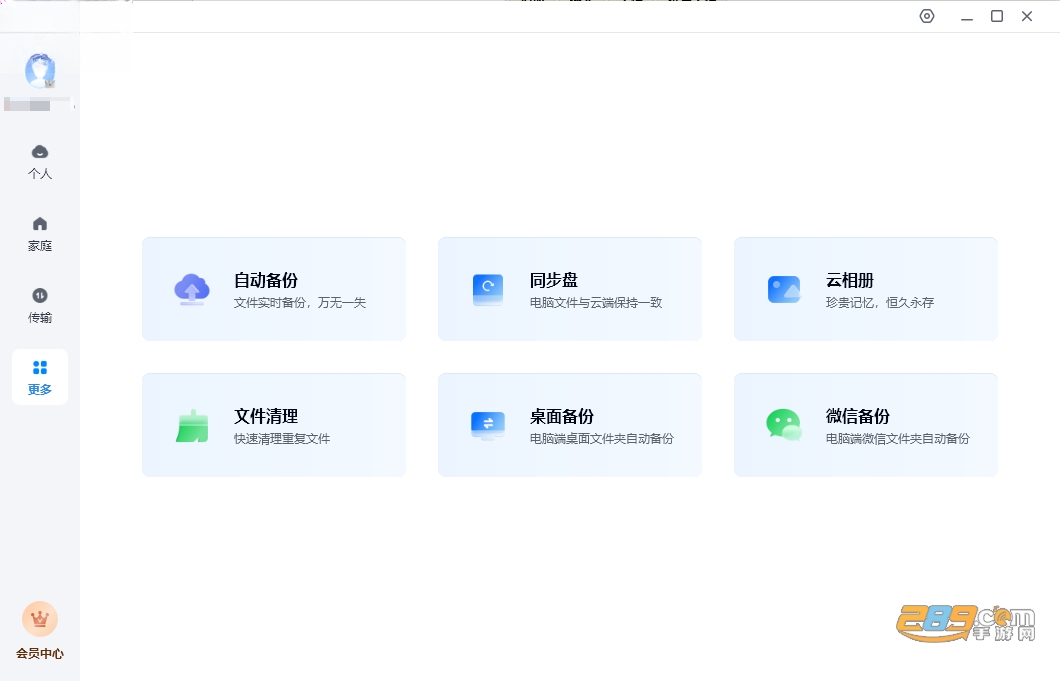Viewport: 1060px width, 681px height.
Task: Switch to the 家庭 family cloud
Action: (40, 234)
